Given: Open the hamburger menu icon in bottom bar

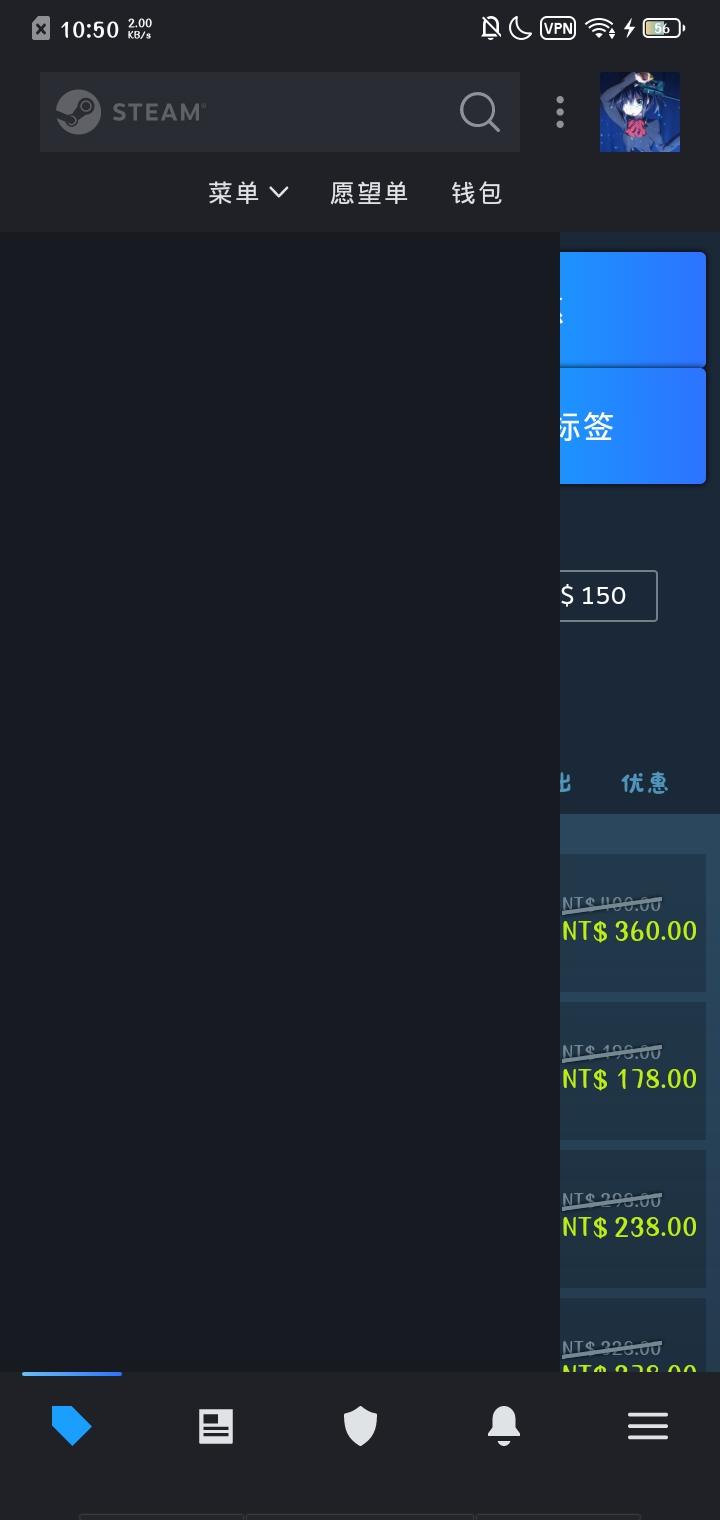Looking at the screenshot, I should pos(648,1426).
